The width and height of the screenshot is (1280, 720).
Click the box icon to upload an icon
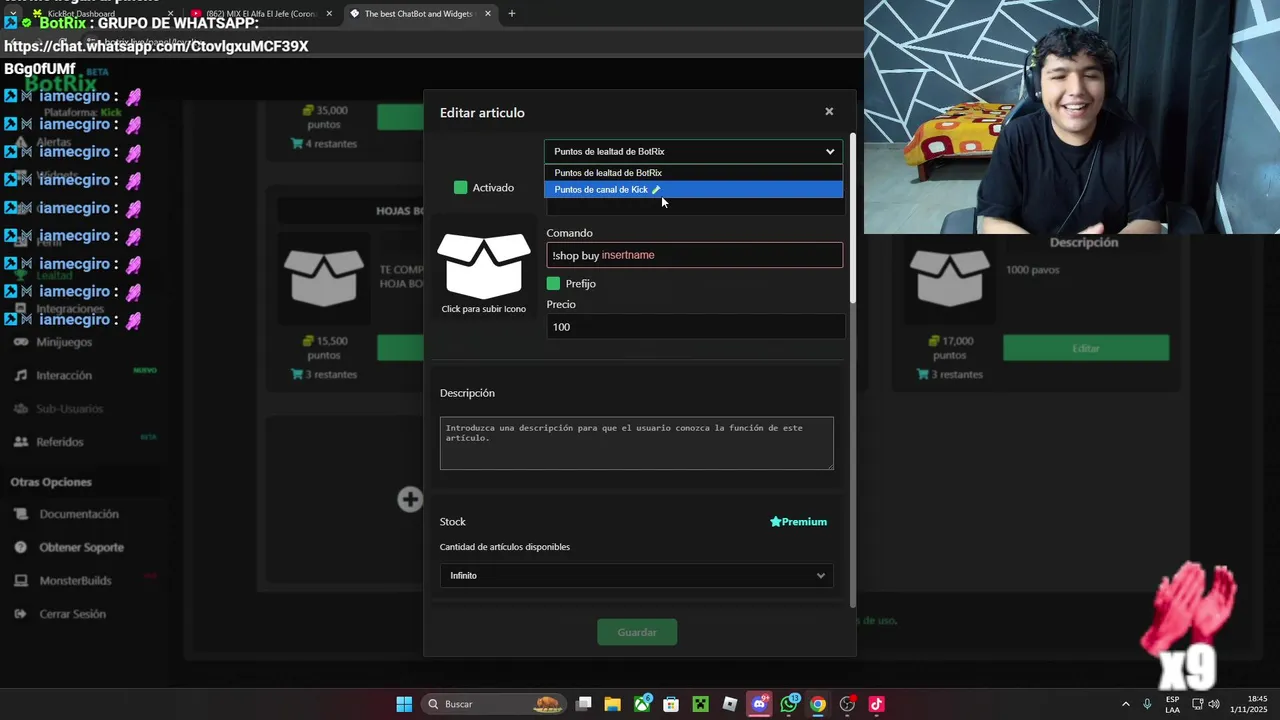click(484, 266)
